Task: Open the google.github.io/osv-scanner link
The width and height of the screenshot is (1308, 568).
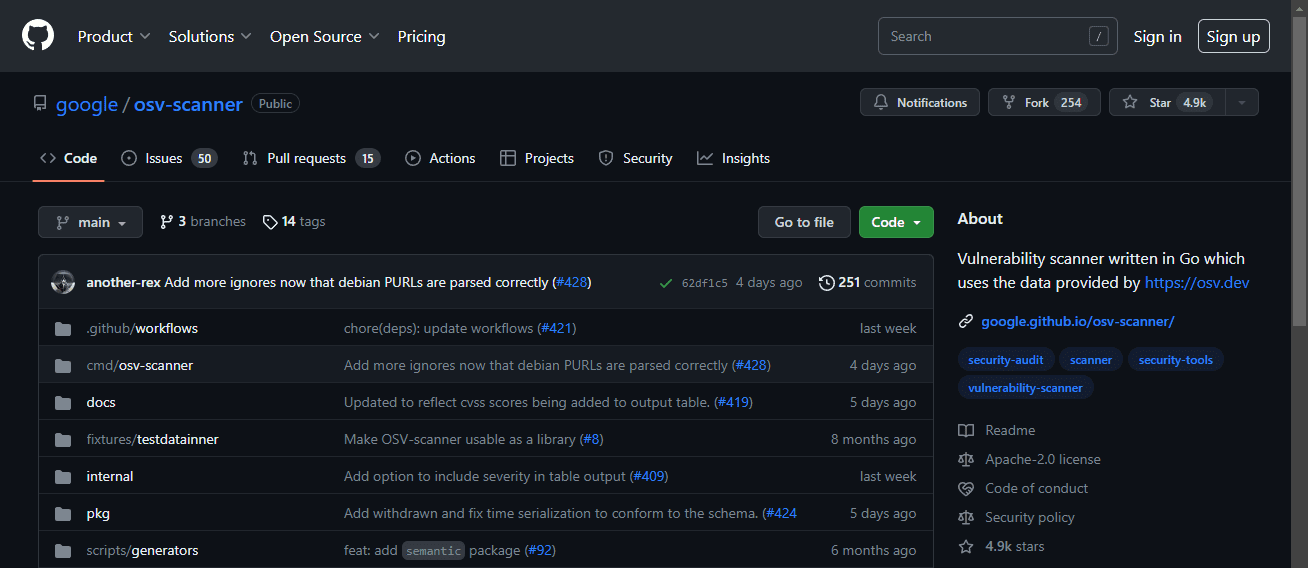Action: [1077, 321]
